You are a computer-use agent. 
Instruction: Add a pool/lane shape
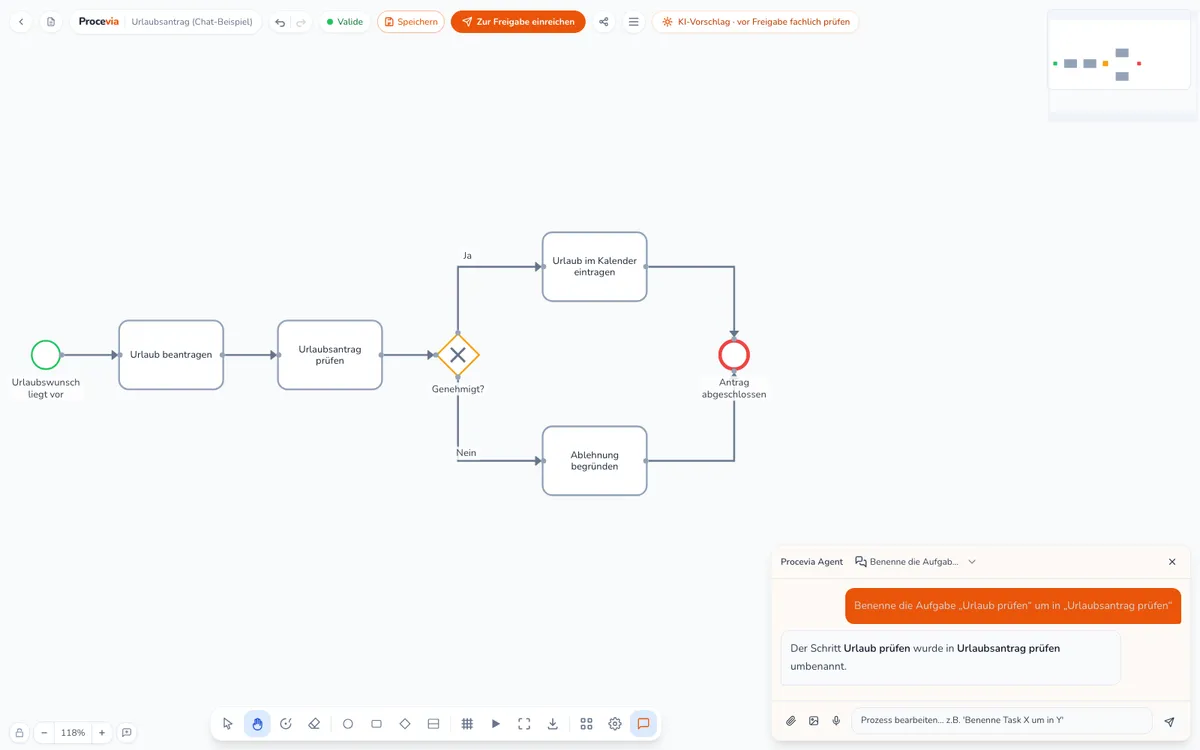pyautogui.click(x=433, y=724)
